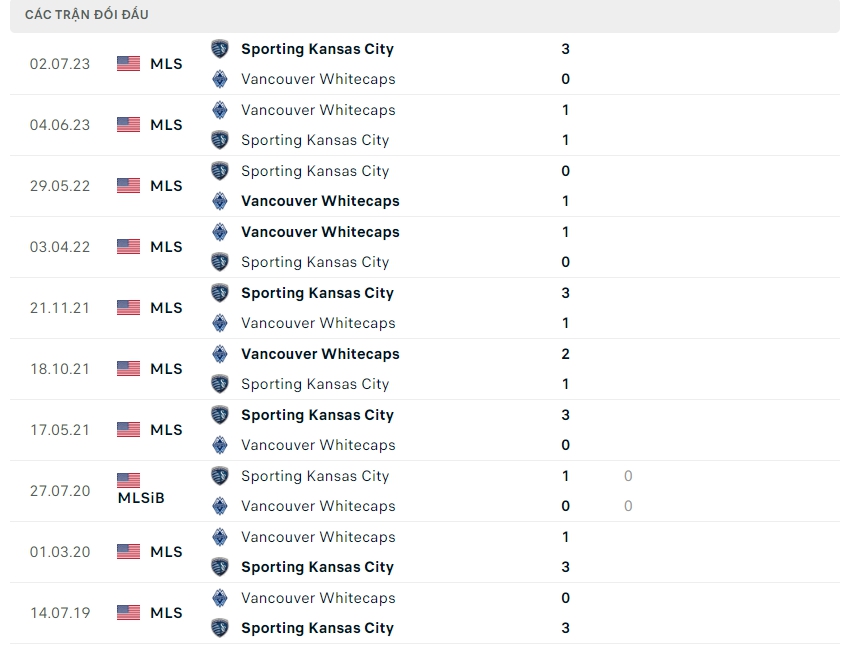Select the 'CÁC TRẬN ĐỐI ĐẦU' header
Image resolution: width=852 pixels, height=648 pixels.
click(87, 15)
